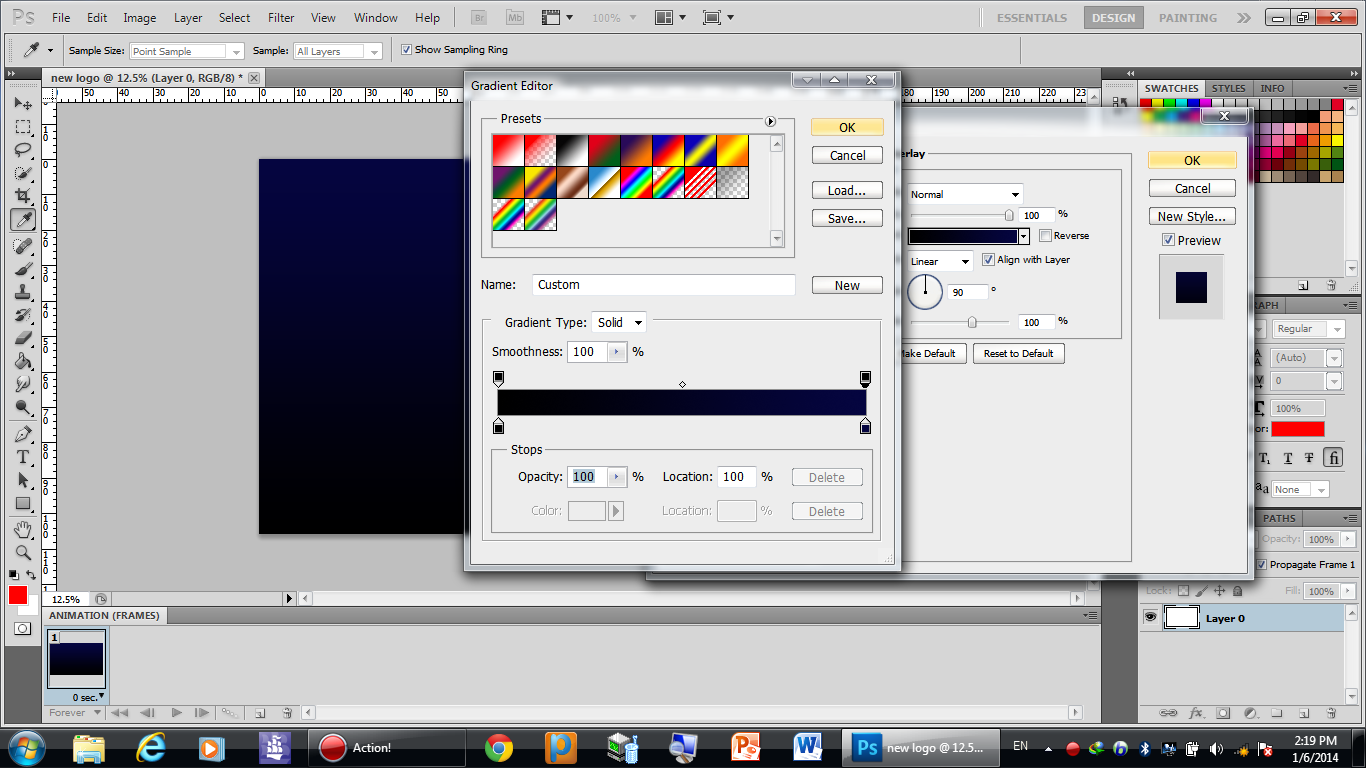Open the Filter menu

(x=281, y=18)
